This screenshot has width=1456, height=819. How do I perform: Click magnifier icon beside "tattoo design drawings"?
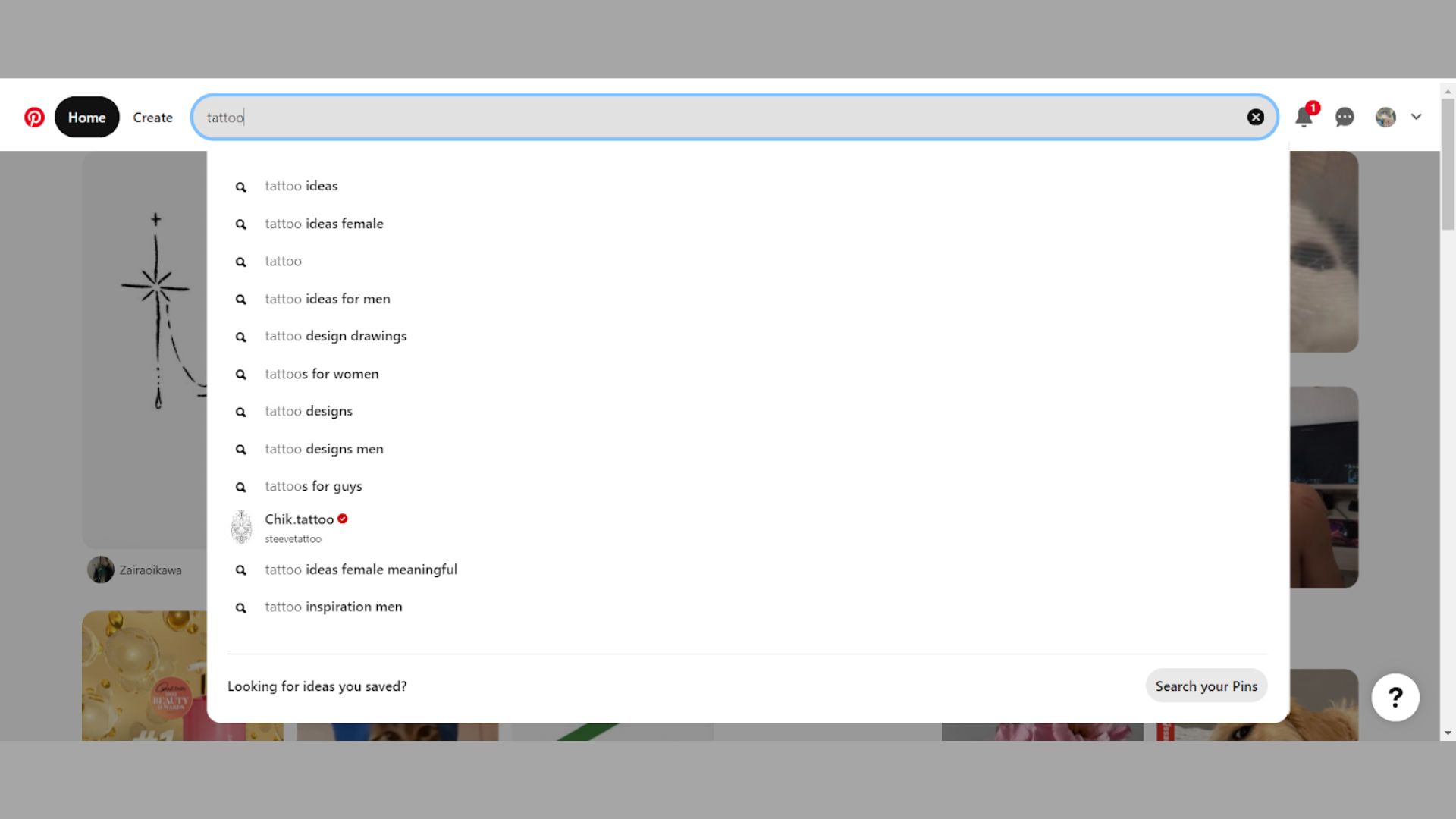tap(240, 337)
